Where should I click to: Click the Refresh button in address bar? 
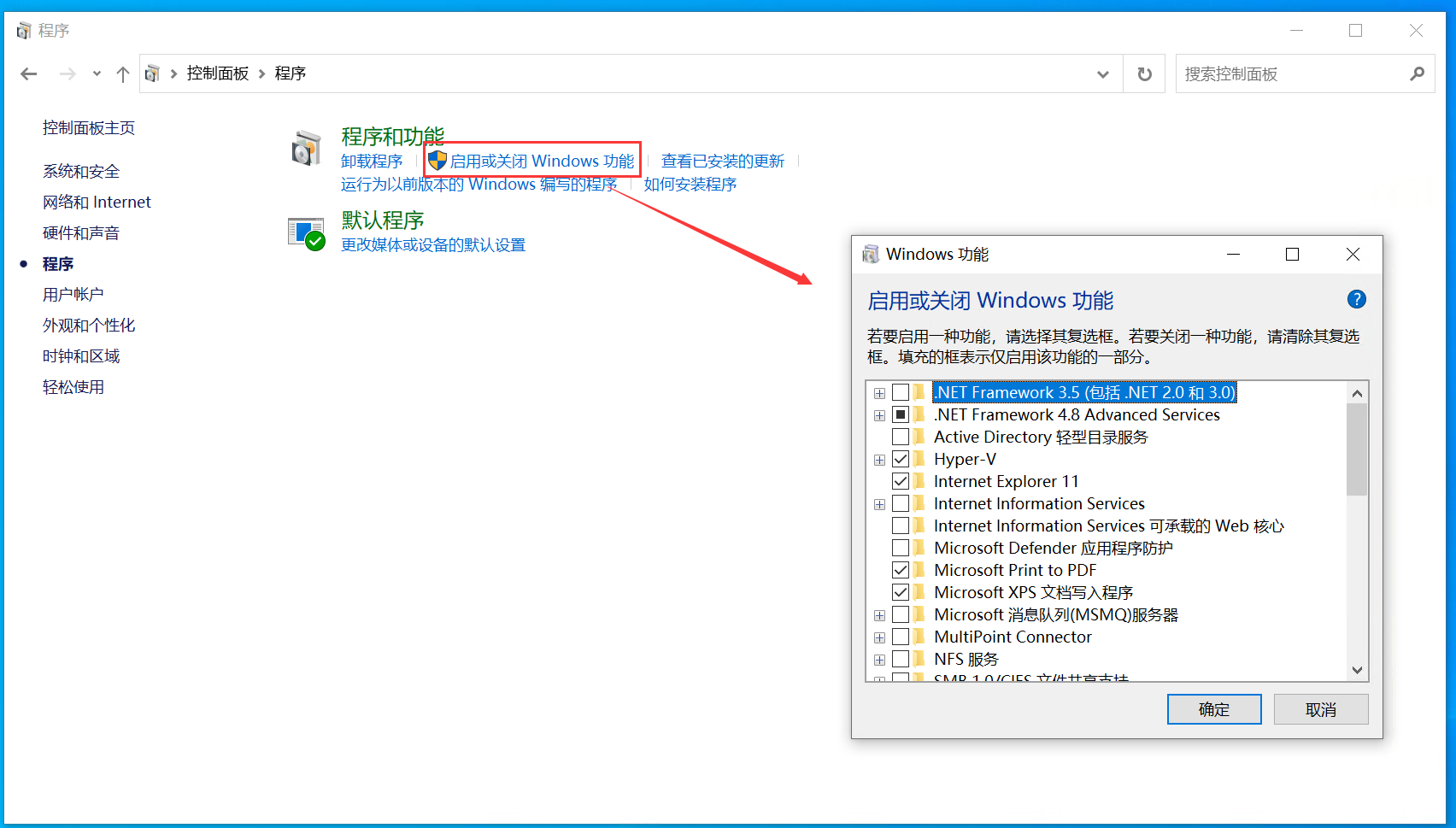pyautogui.click(x=1145, y=74)
